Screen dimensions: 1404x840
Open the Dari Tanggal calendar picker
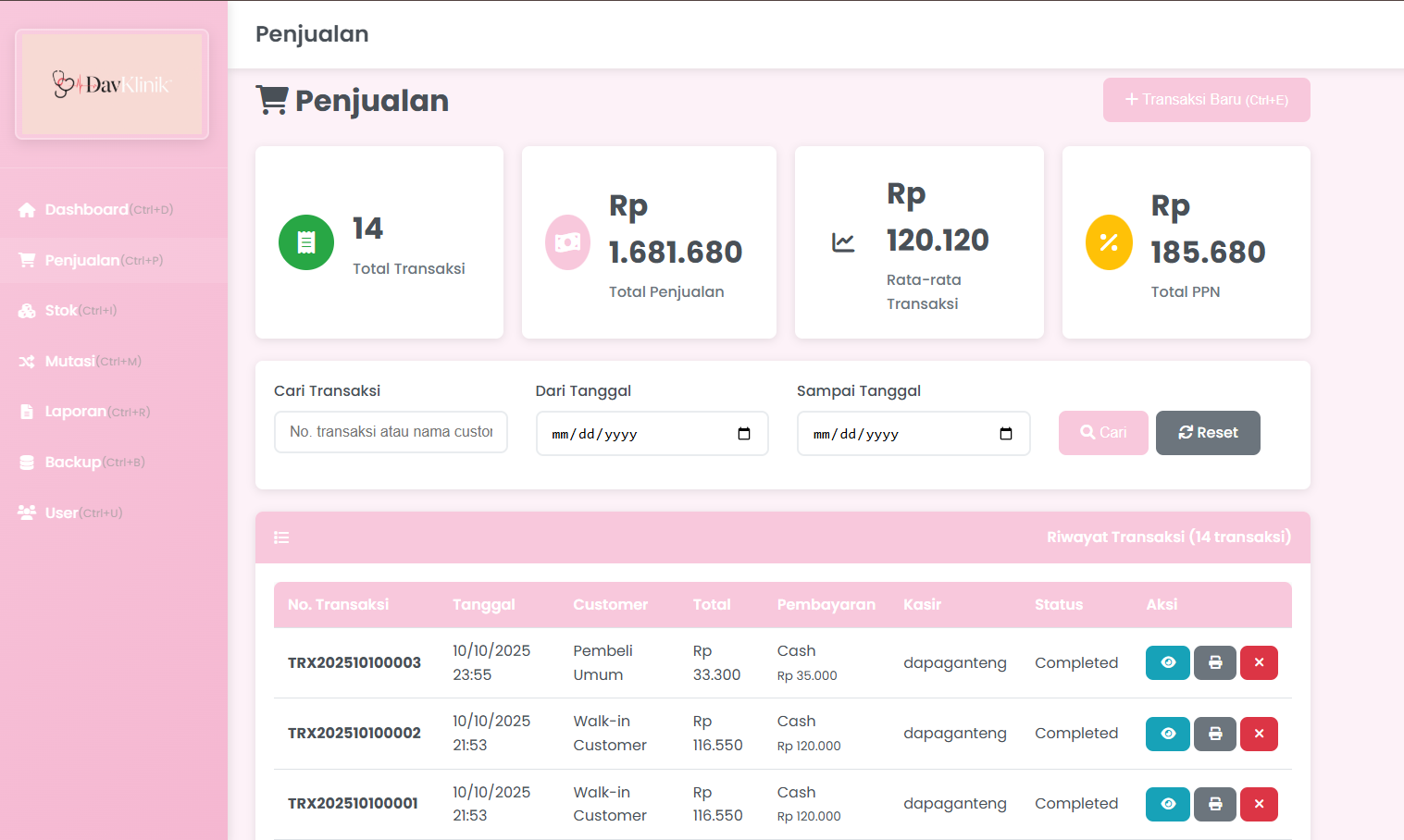744,434
